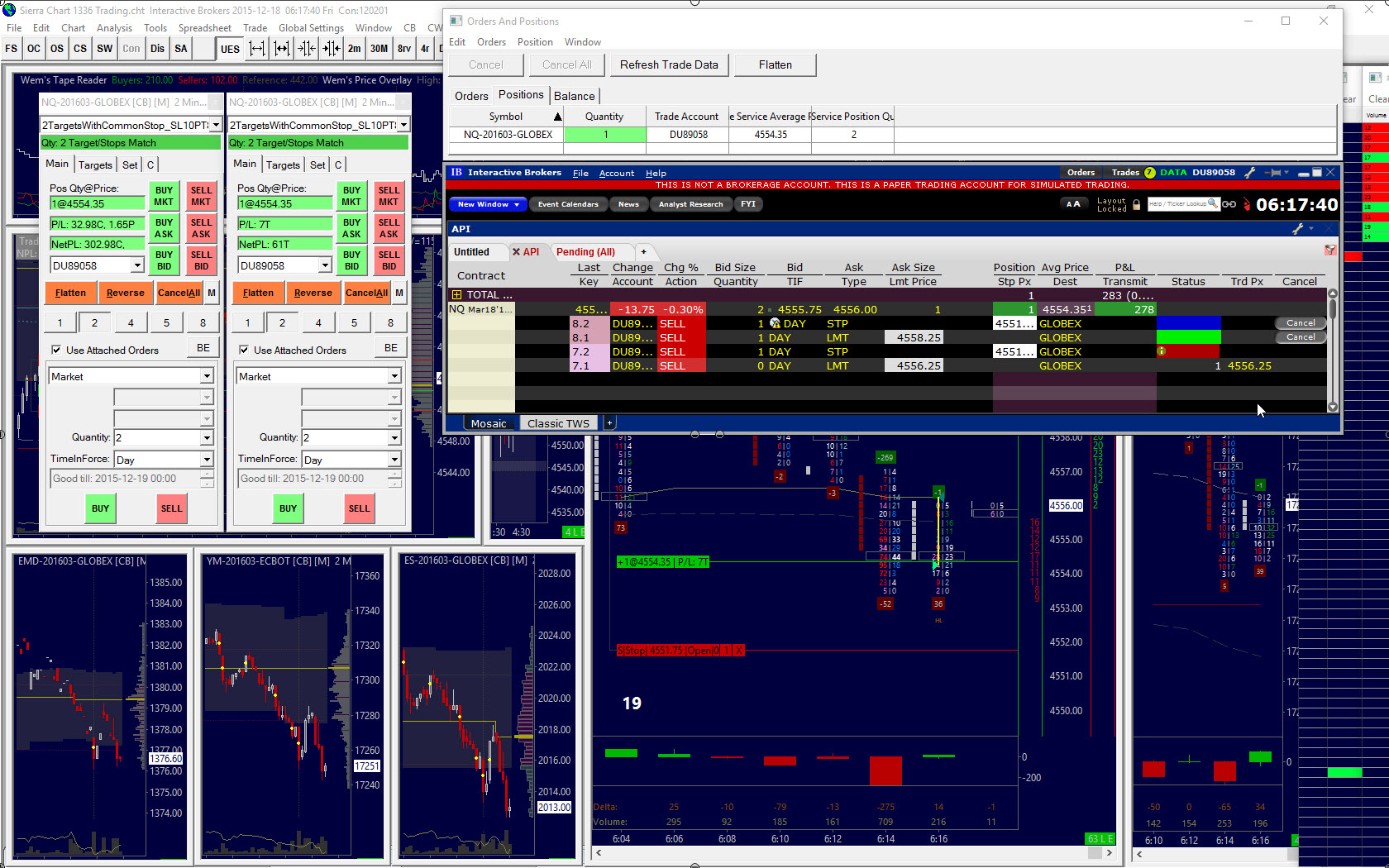Close the API tab with red X
The width and height of the screenshot is (1389, 868).
click(x=516, y=252)
